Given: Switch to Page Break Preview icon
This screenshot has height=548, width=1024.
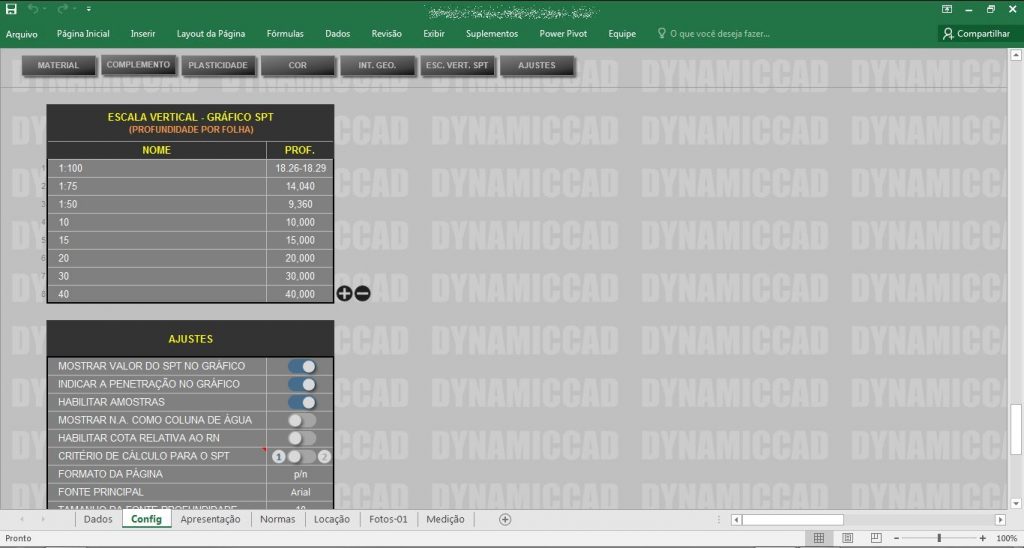Looking at the screenshot, I should coord(876,538).
